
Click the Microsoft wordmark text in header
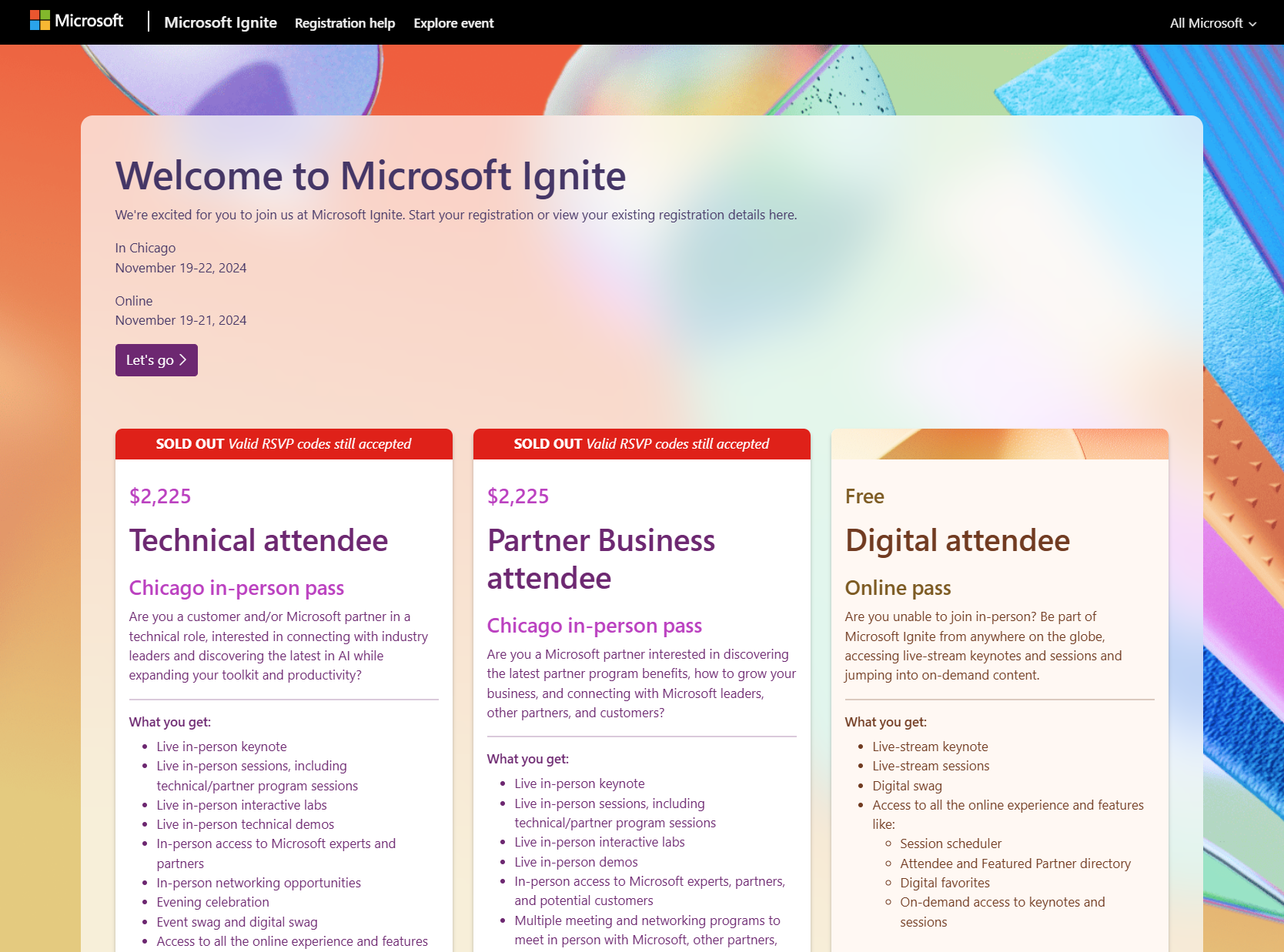point(89,21)
